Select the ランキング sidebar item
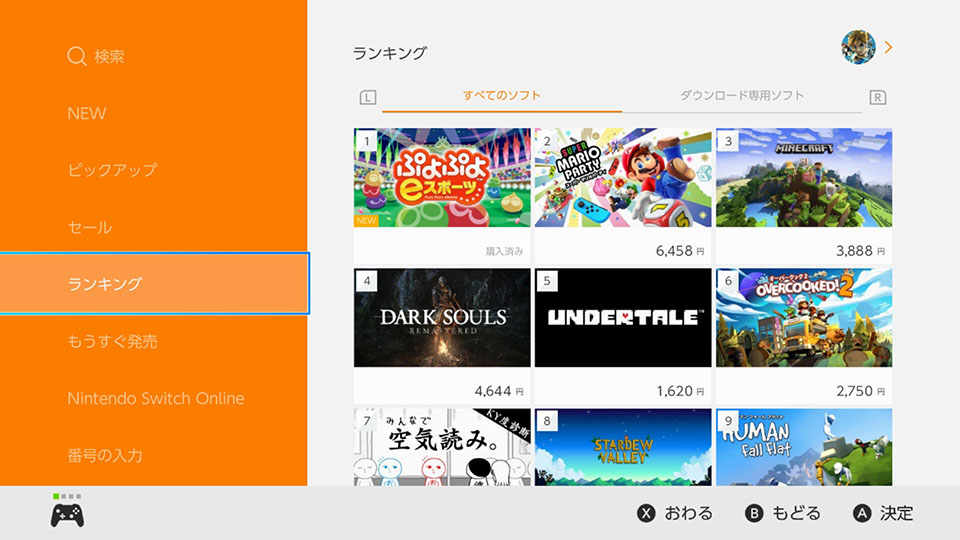The width and height of the screenshot is (960, 540). (x=154, y=283)
